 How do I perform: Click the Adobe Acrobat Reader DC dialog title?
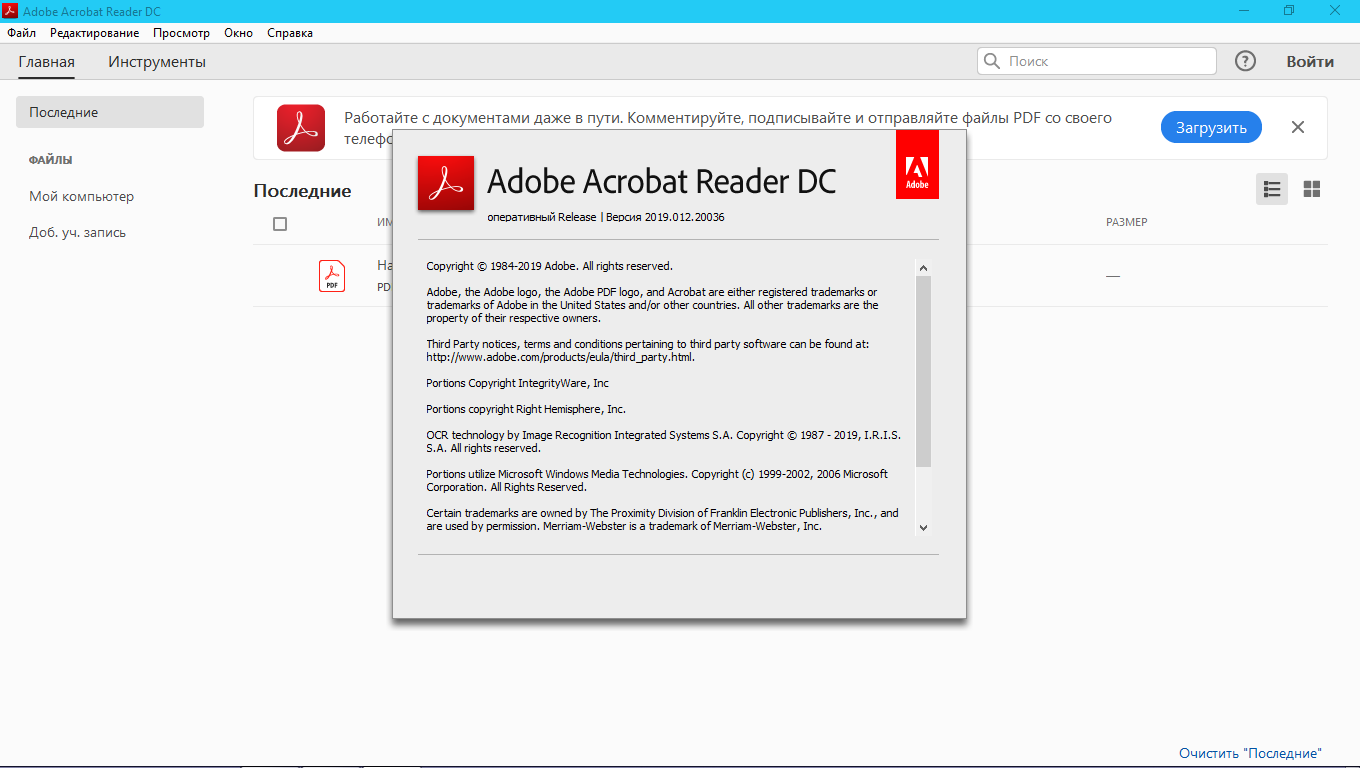661,181
